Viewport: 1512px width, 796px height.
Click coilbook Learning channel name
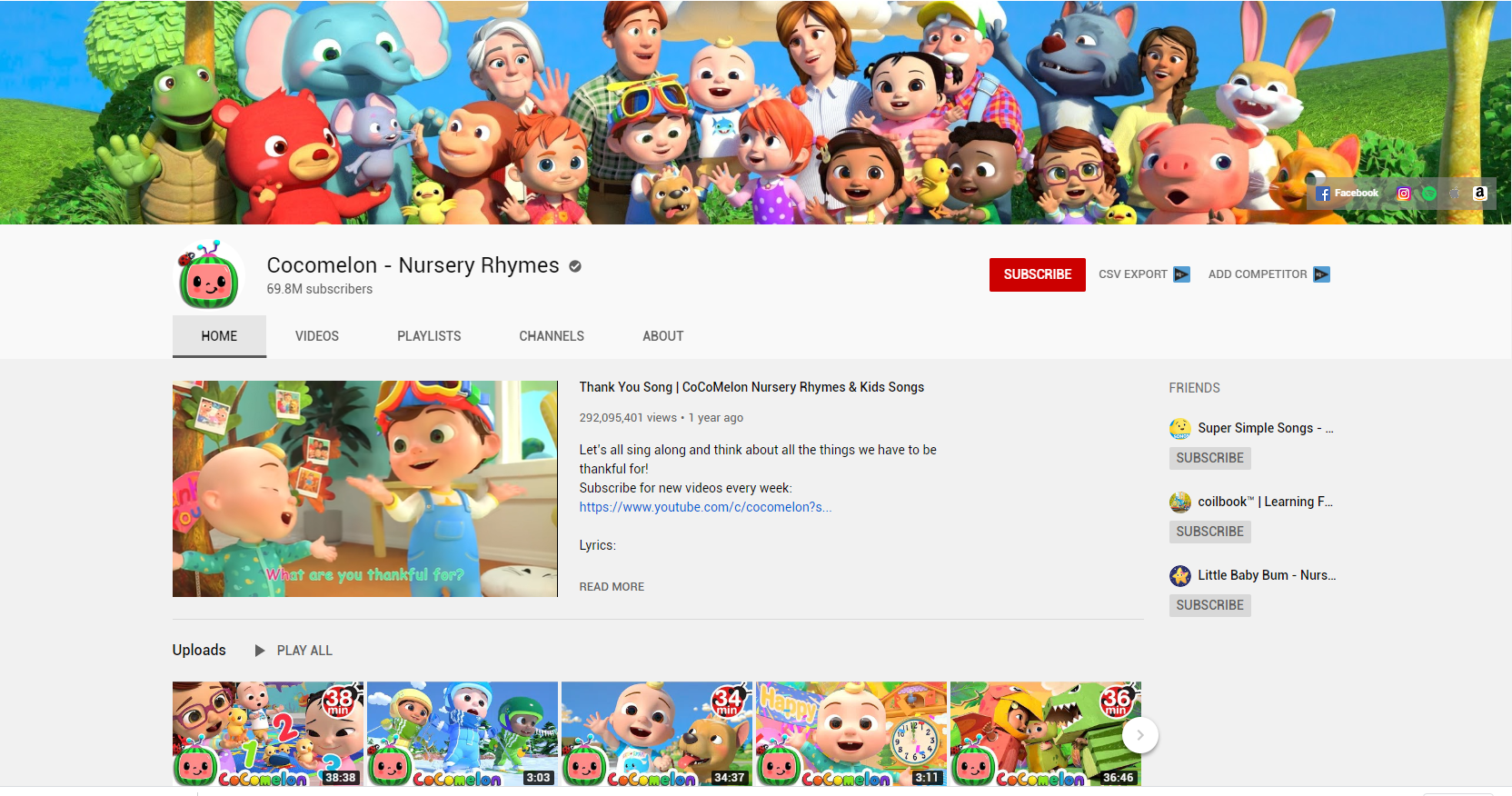[x=1265, y=502]
